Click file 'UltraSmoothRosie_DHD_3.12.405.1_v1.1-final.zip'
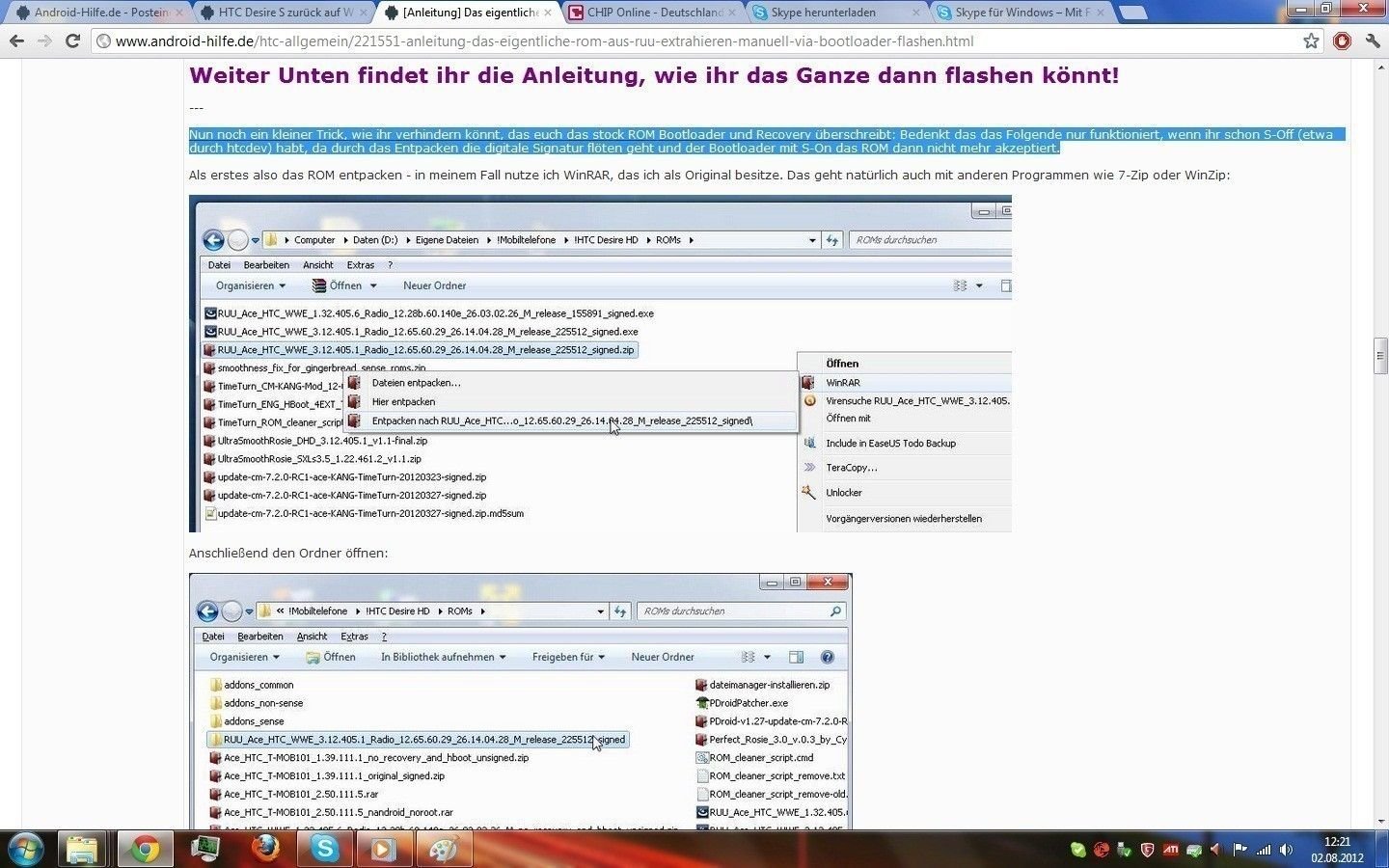Viewport: 1389px width, 868px height. (315, 441)
